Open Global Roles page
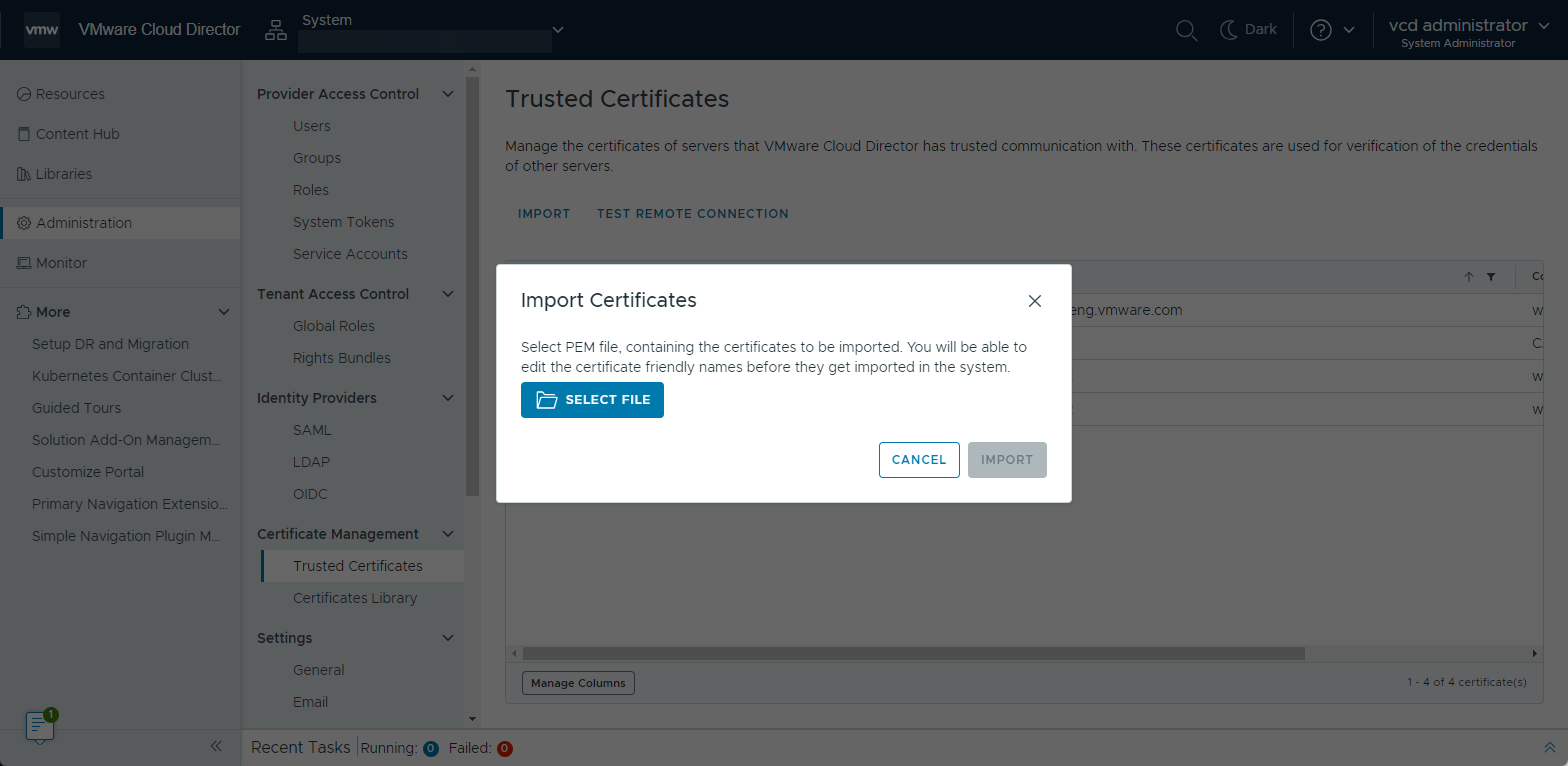Viewport: 1568px width, 766px height. (334, 326)
